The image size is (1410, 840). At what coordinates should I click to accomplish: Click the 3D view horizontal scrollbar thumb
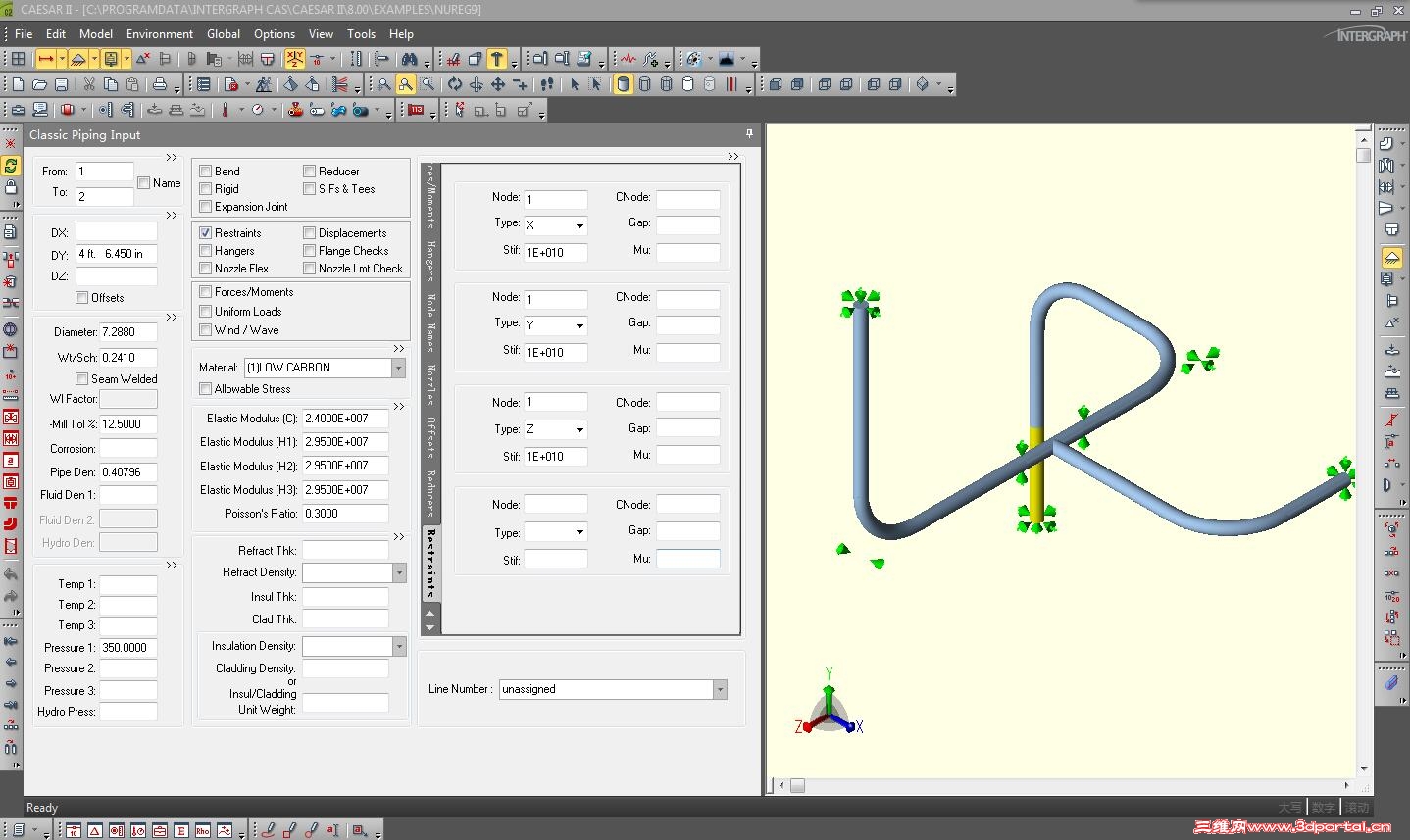798,785
